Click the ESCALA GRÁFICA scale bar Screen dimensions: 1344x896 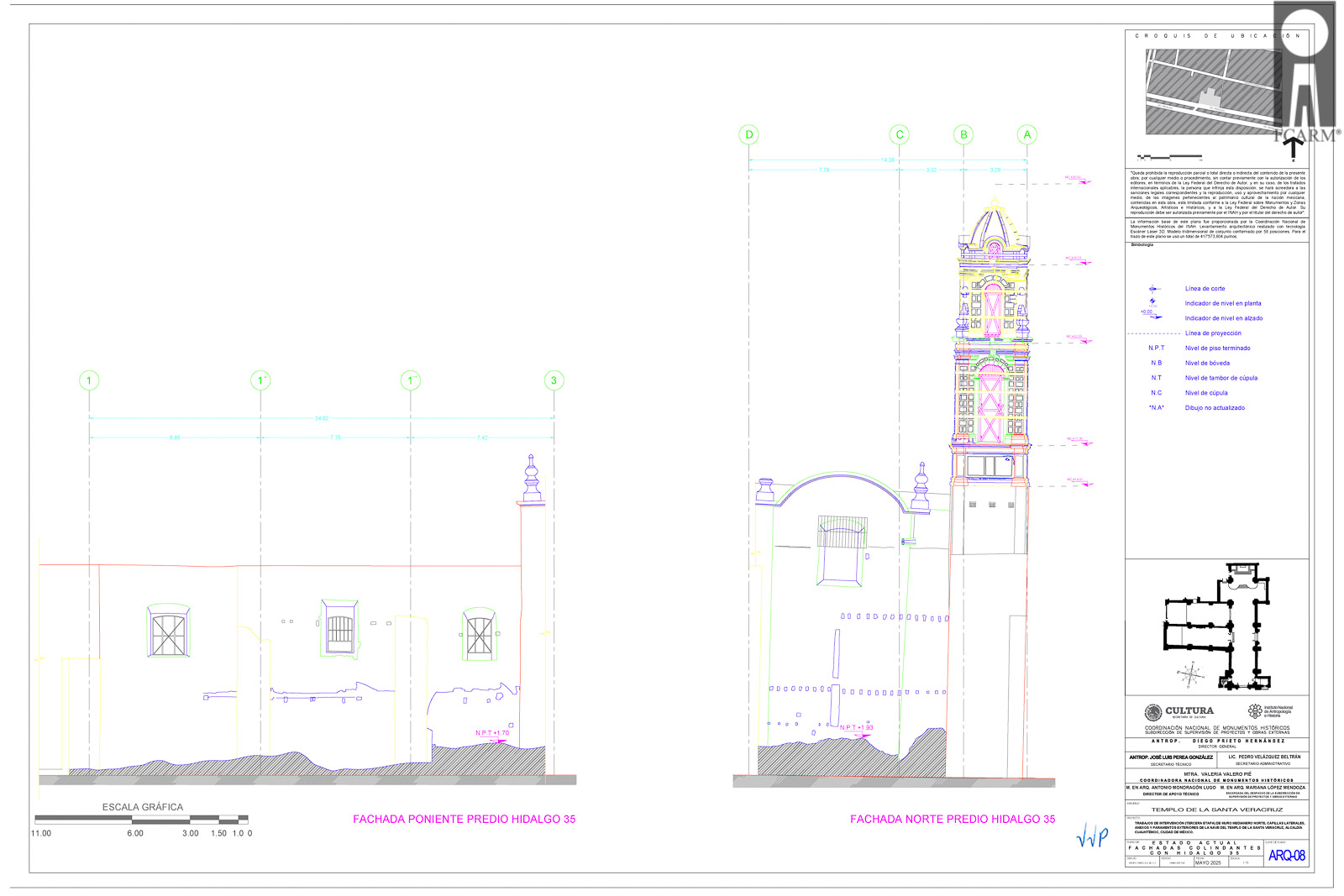141,819
